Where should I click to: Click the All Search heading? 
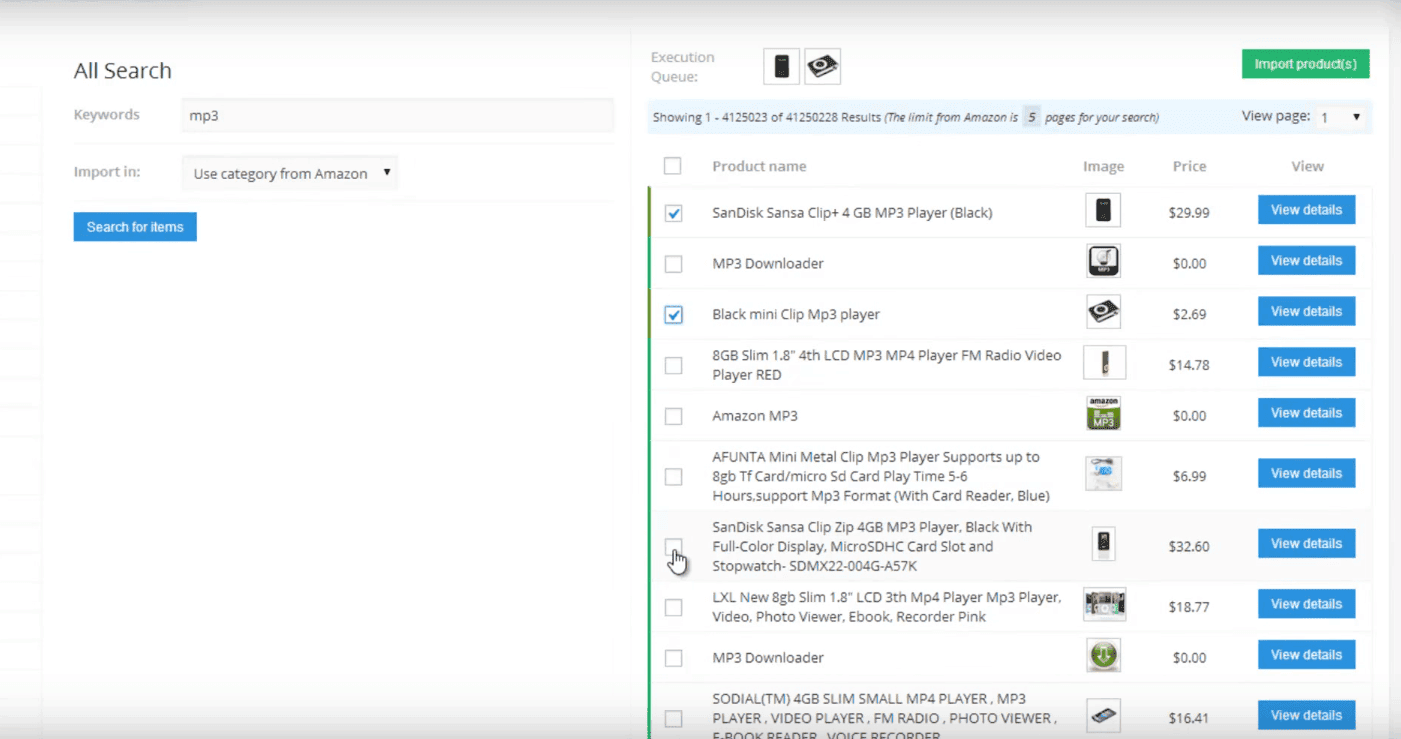[x=123, y=71]
